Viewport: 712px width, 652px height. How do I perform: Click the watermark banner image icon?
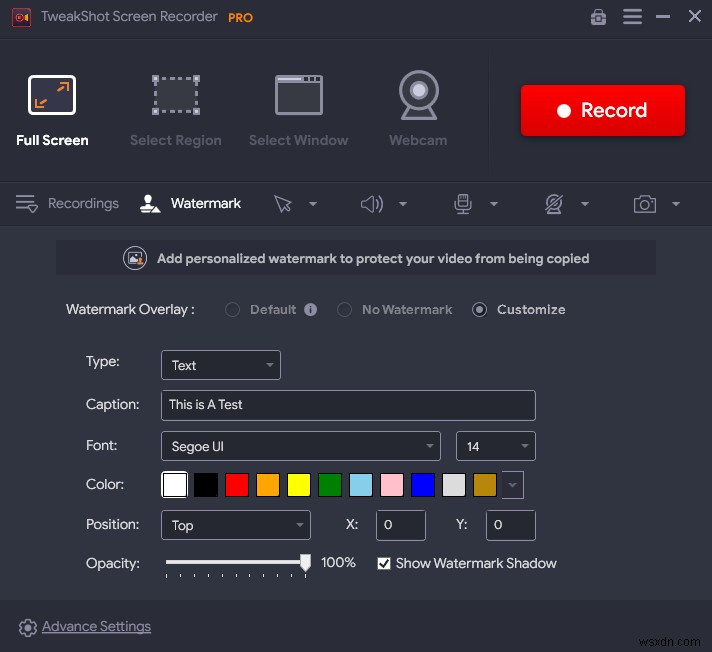pos(135,258)
